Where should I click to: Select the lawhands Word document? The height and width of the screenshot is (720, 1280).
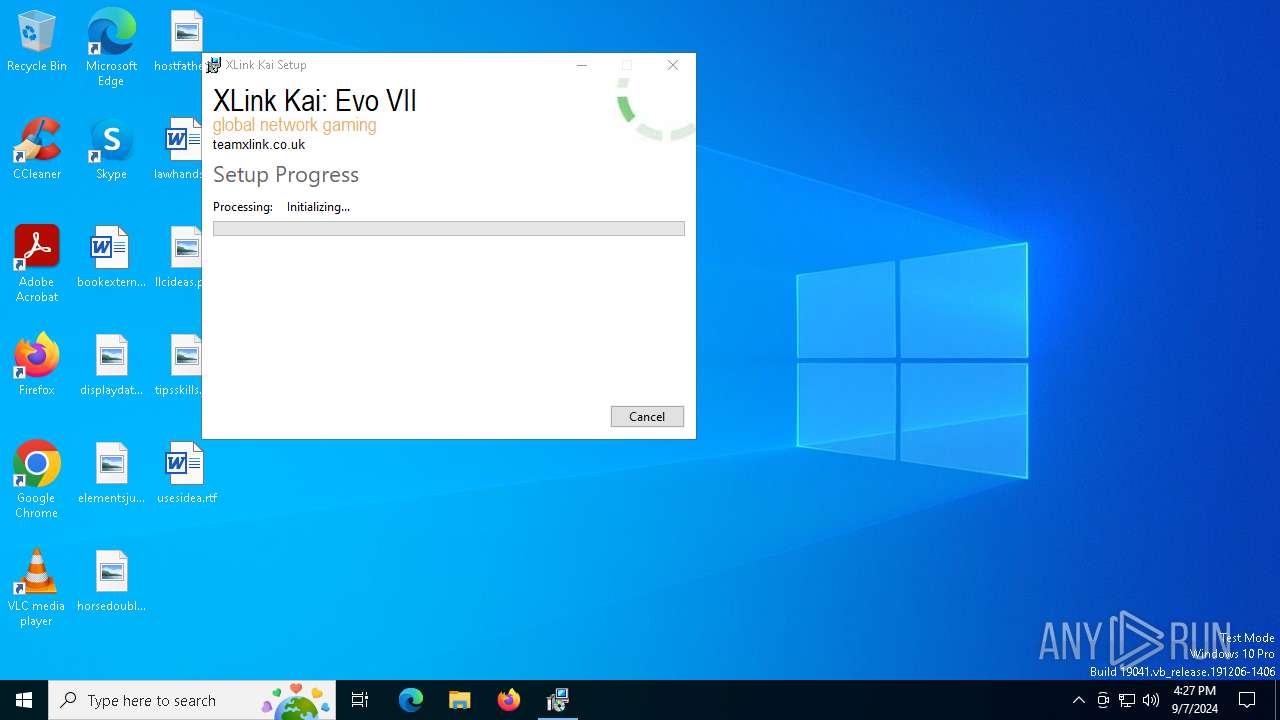pyautogui.click(x=180, y=150)
